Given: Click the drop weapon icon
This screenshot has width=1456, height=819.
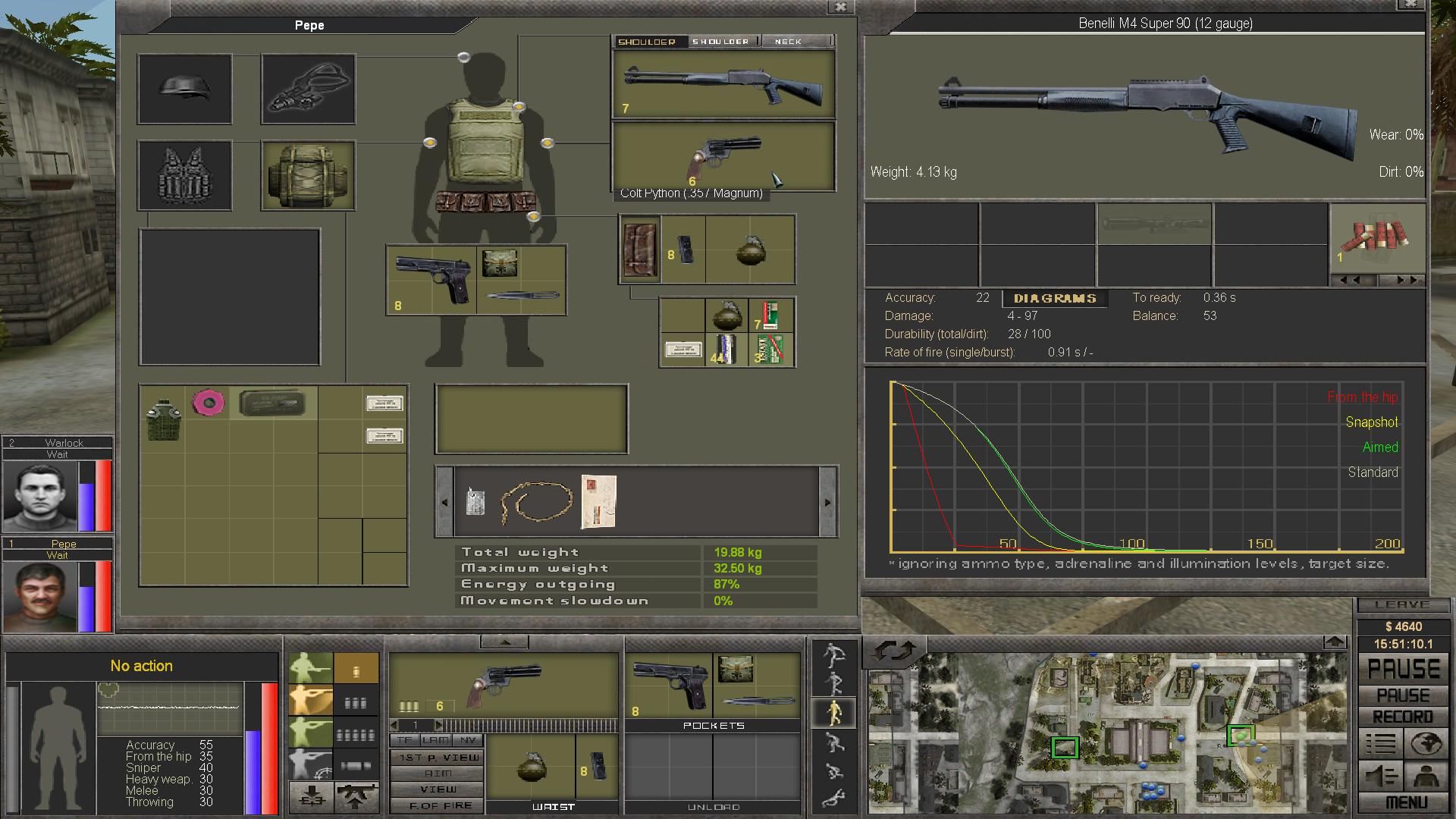Looking at the screenshot, I should [311, 798].
